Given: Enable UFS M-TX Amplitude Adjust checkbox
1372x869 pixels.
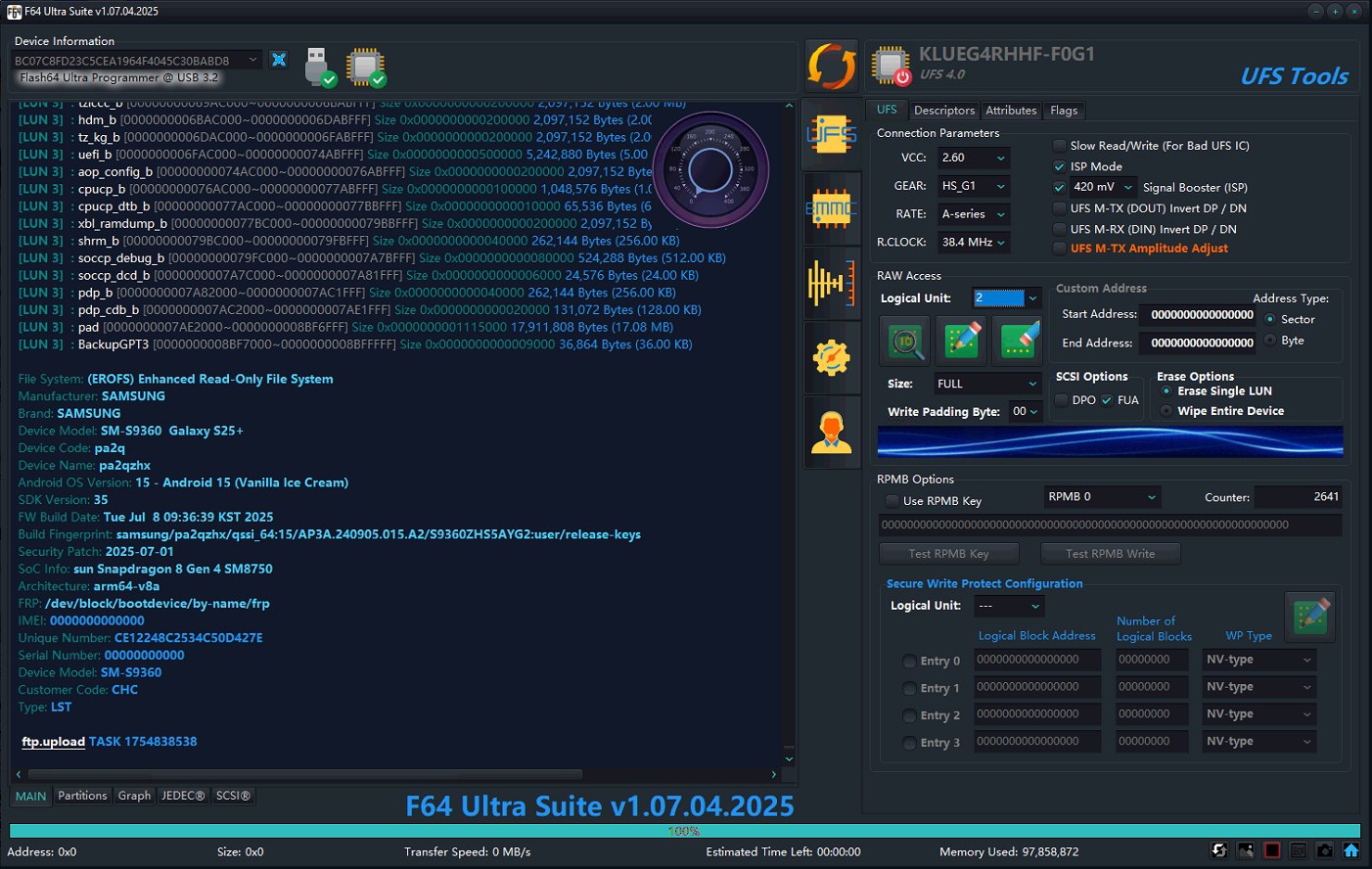Looking at the screenshot, I should (1059, 249).
